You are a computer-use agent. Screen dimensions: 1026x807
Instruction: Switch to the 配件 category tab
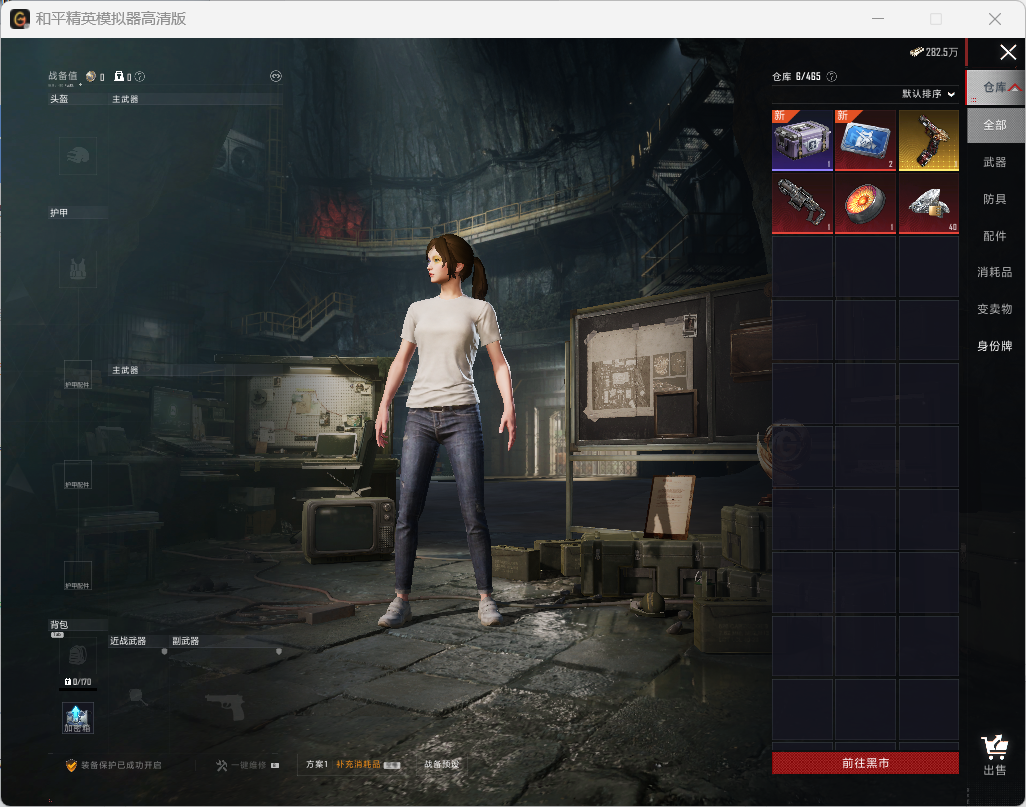pyautogui.click(x=995, y=236)
